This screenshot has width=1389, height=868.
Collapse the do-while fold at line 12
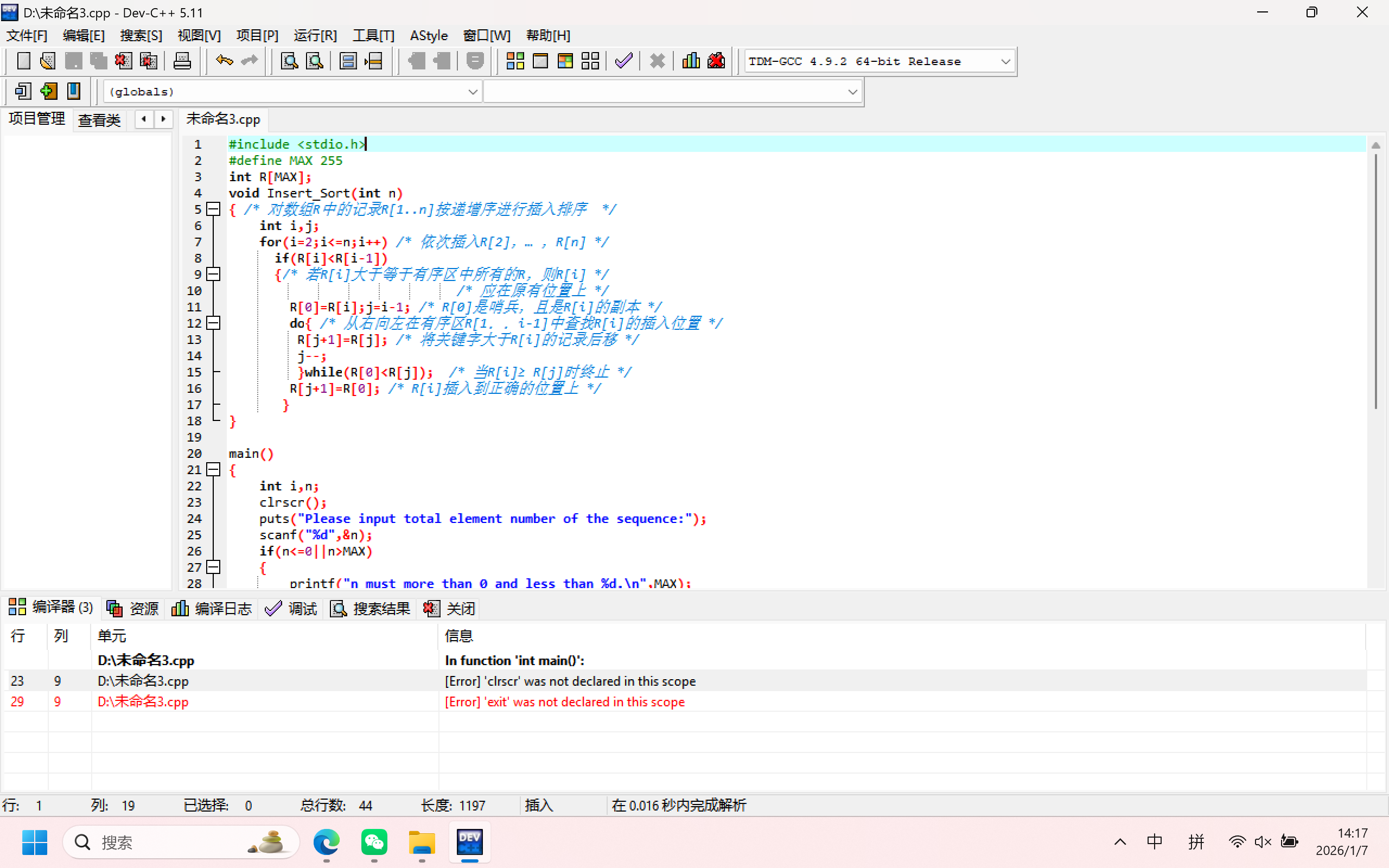click(214, 323)
